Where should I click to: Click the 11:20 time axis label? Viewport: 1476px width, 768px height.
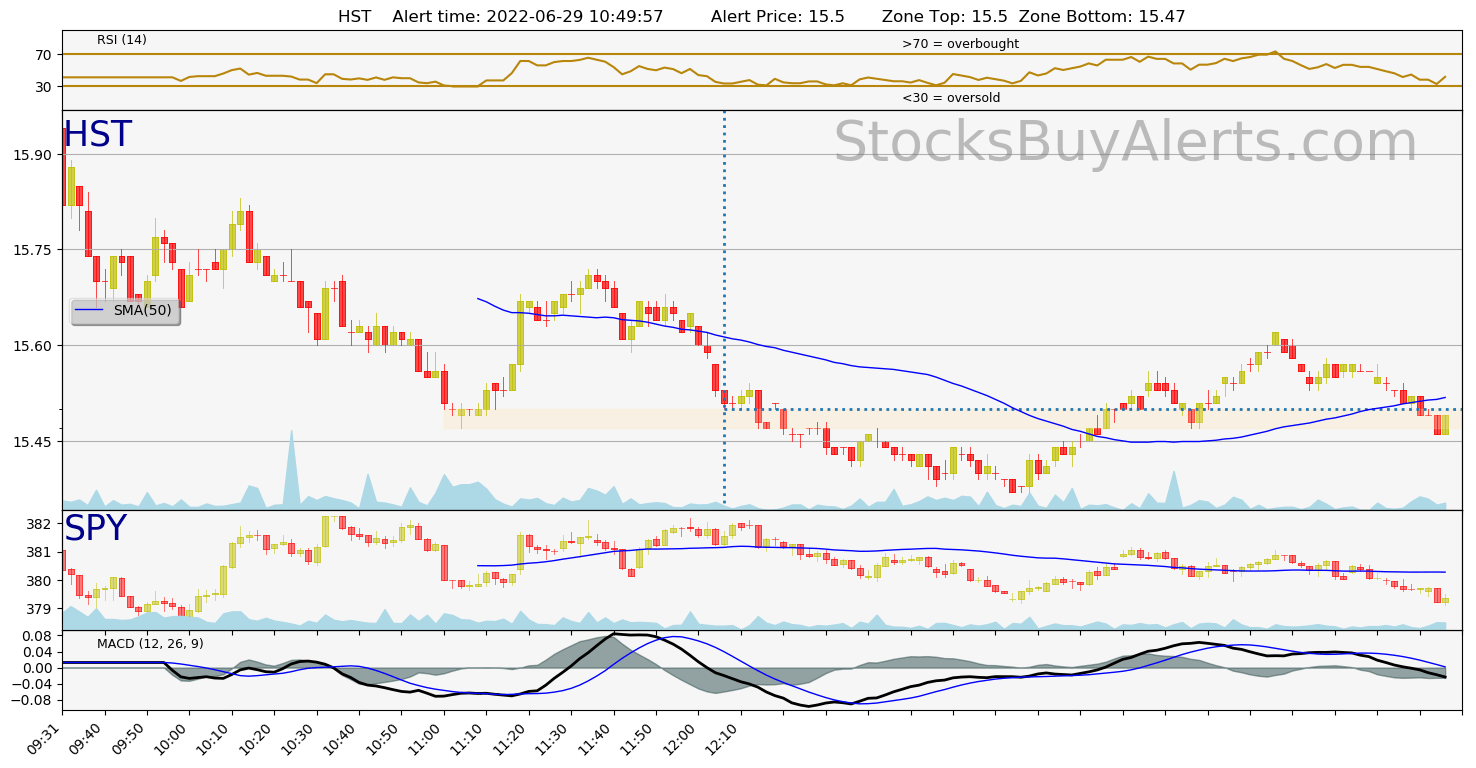pos(512,738)
